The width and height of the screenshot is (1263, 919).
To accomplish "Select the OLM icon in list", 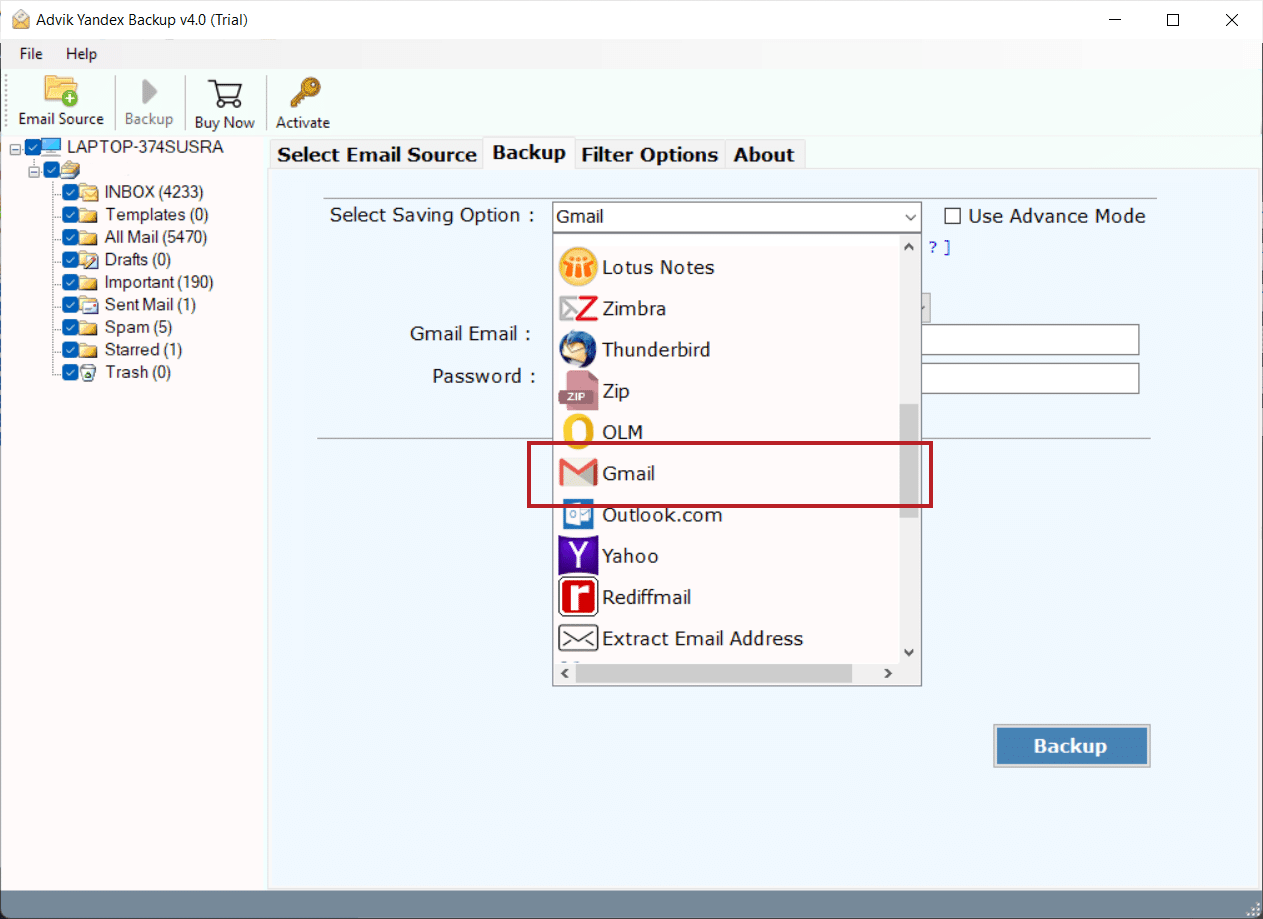I will point(578,432).
